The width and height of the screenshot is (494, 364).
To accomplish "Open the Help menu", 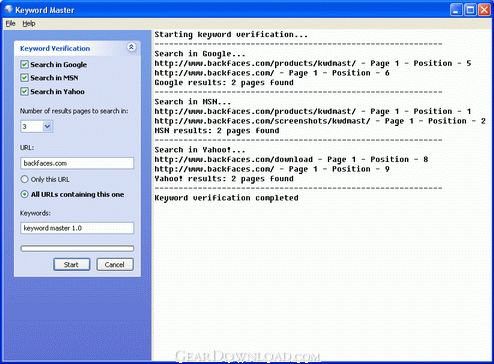I will tap(29, 23).
